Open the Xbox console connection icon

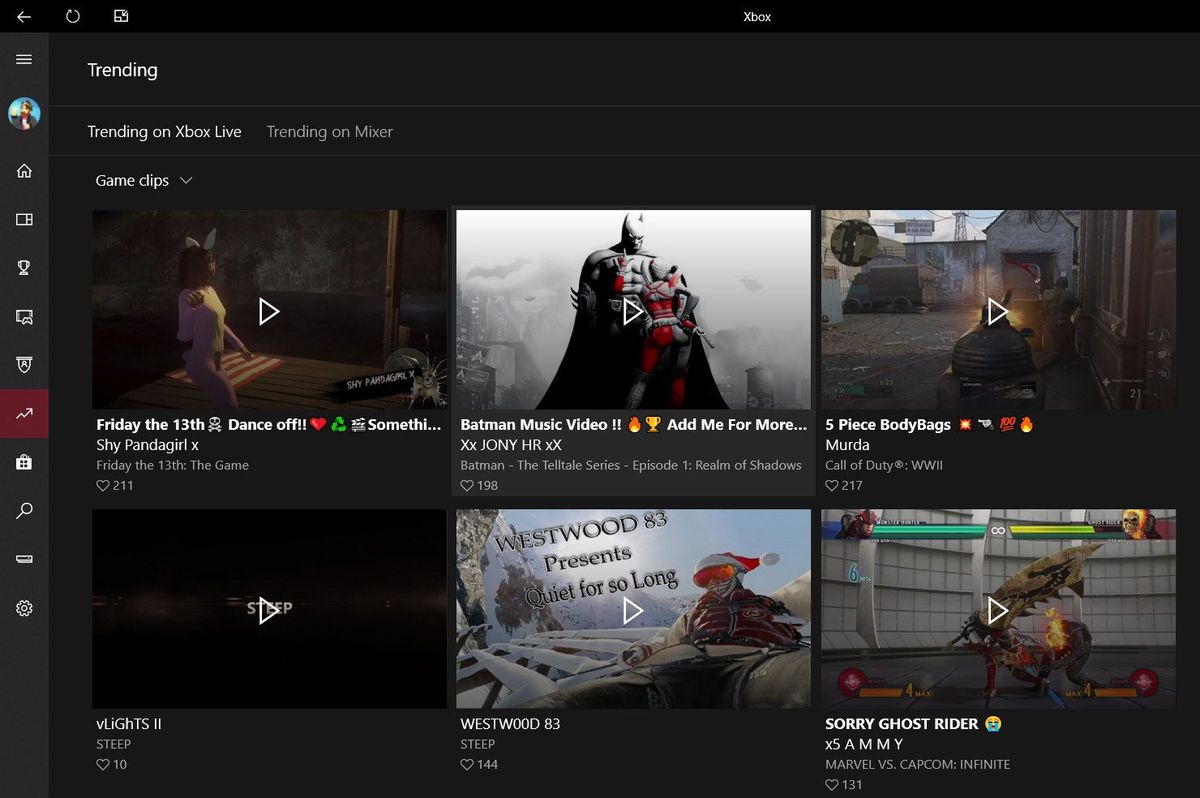click(x=24, y=558)
